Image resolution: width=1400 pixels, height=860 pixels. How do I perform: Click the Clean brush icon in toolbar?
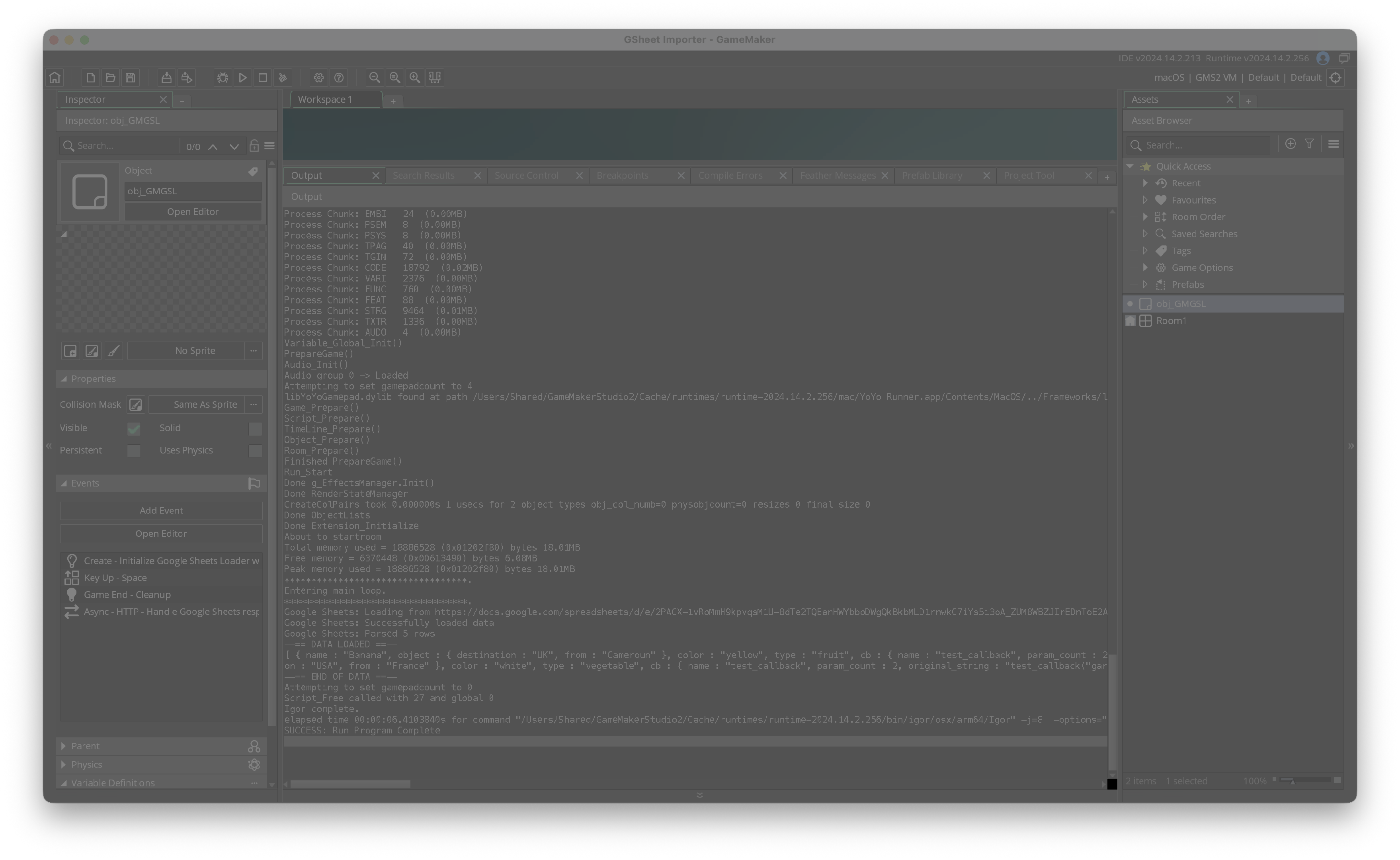point(283,77)
